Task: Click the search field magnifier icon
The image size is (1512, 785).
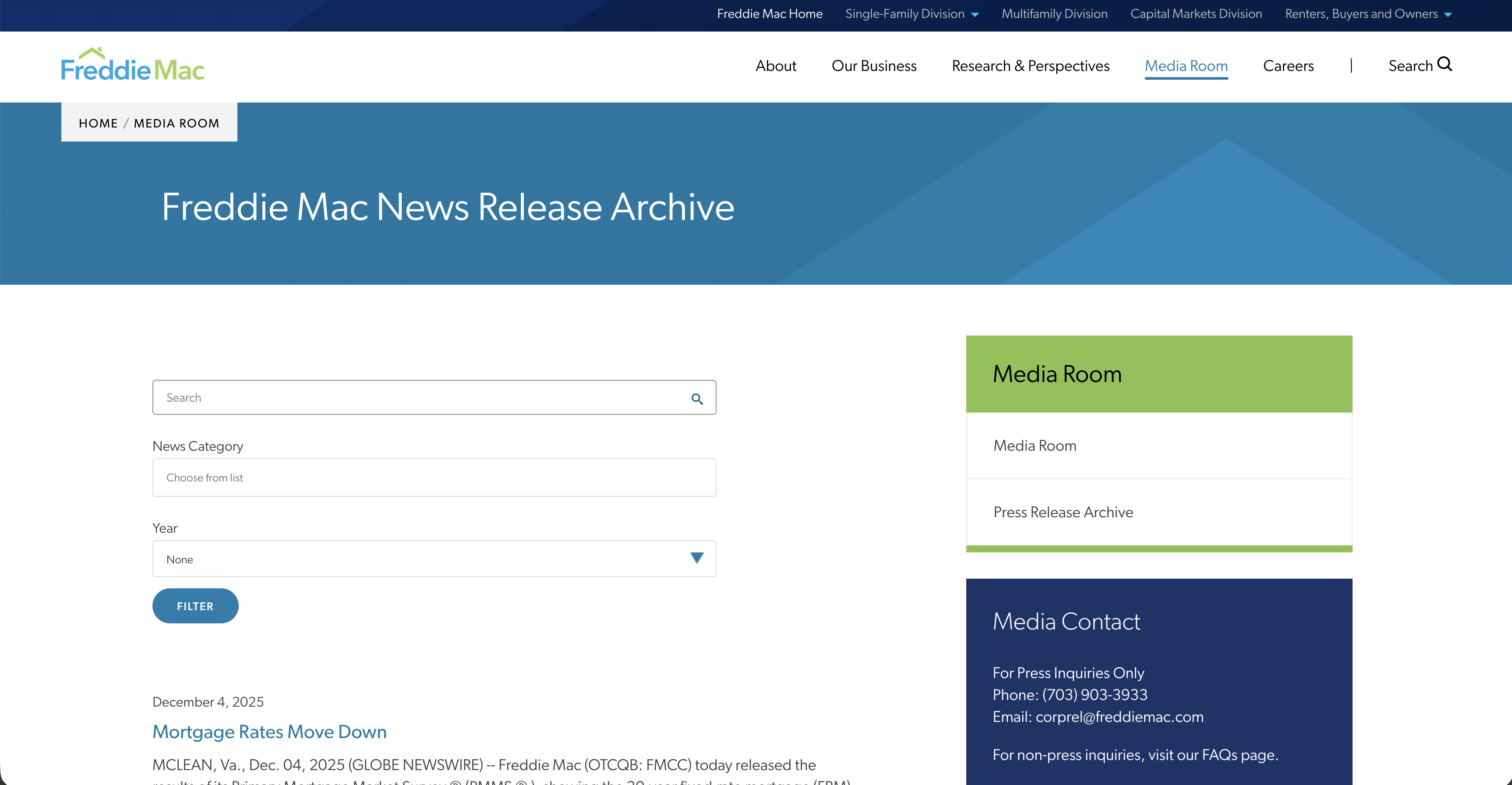Action: [697, 399]
